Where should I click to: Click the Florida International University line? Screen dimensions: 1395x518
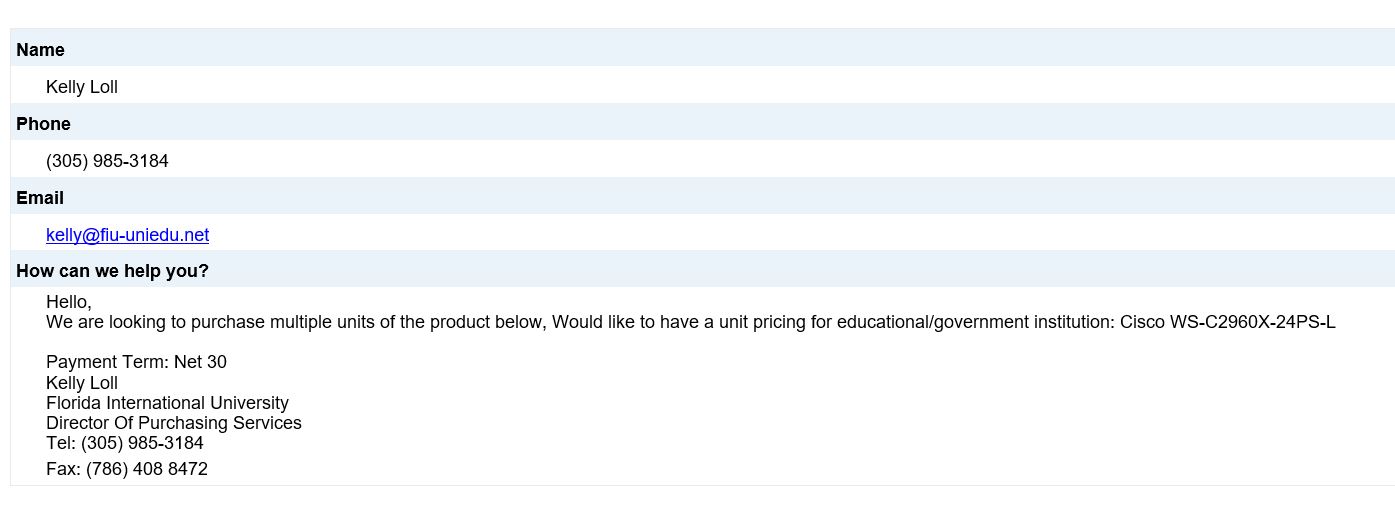(167, 403)
